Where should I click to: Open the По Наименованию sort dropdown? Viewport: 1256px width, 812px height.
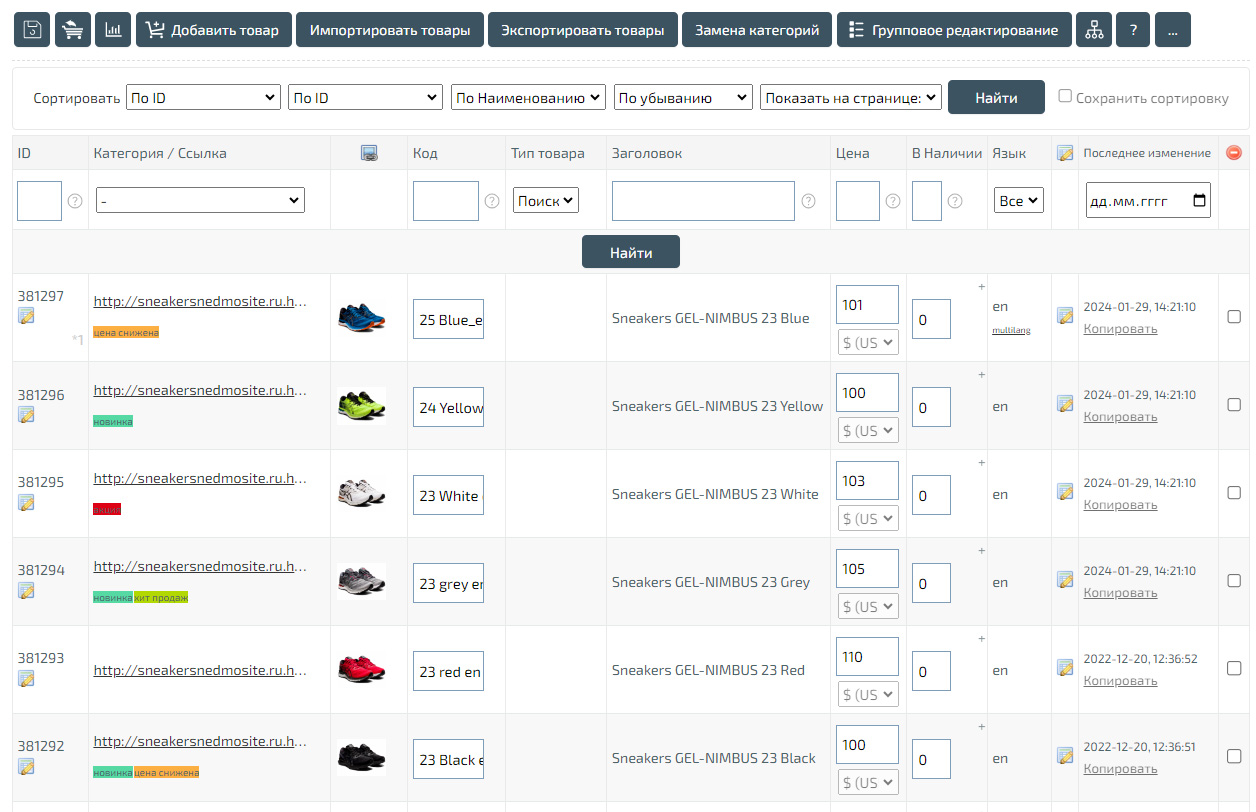528,97
